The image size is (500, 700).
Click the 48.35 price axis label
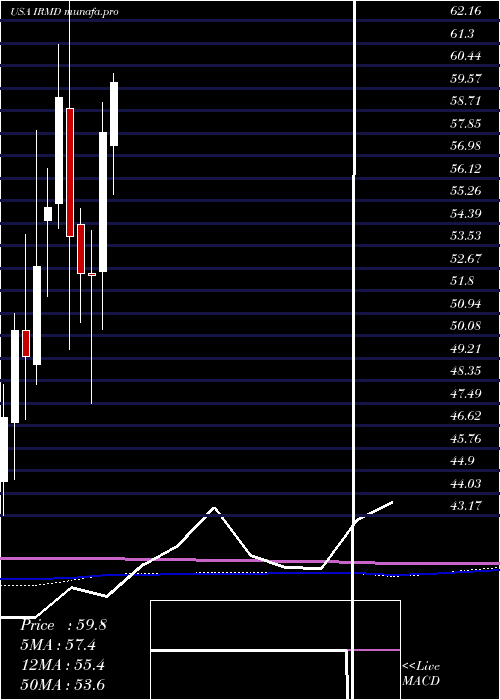[x=466, y=371]
